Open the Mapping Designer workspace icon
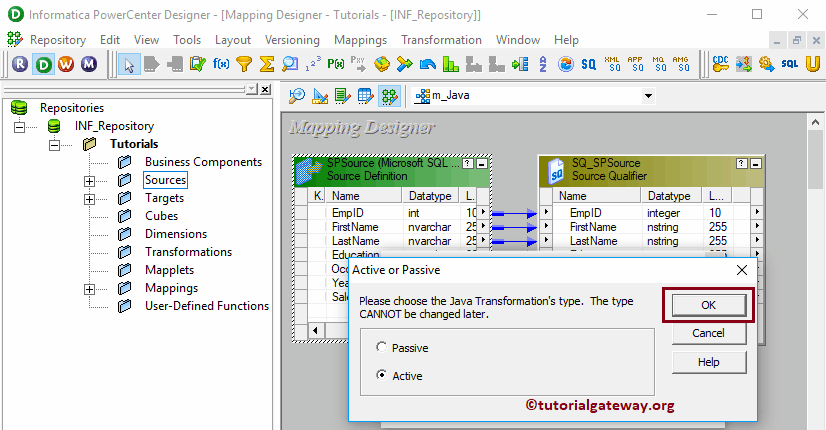The image size is (826, 430). click(x=389, y=96)
